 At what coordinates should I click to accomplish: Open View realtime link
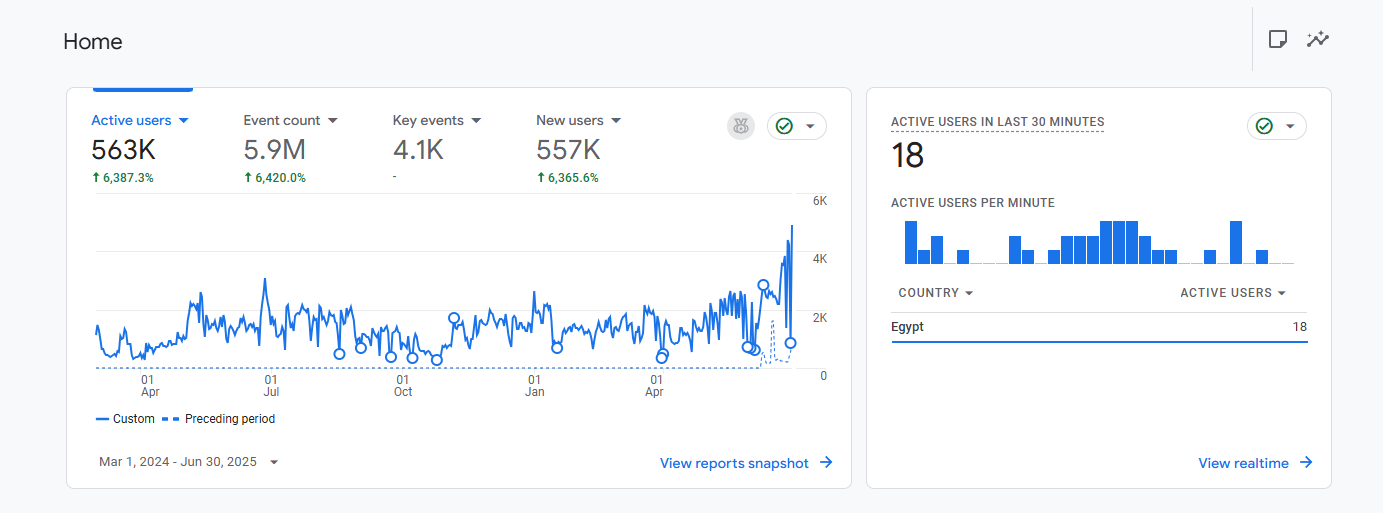(1243, 463)
